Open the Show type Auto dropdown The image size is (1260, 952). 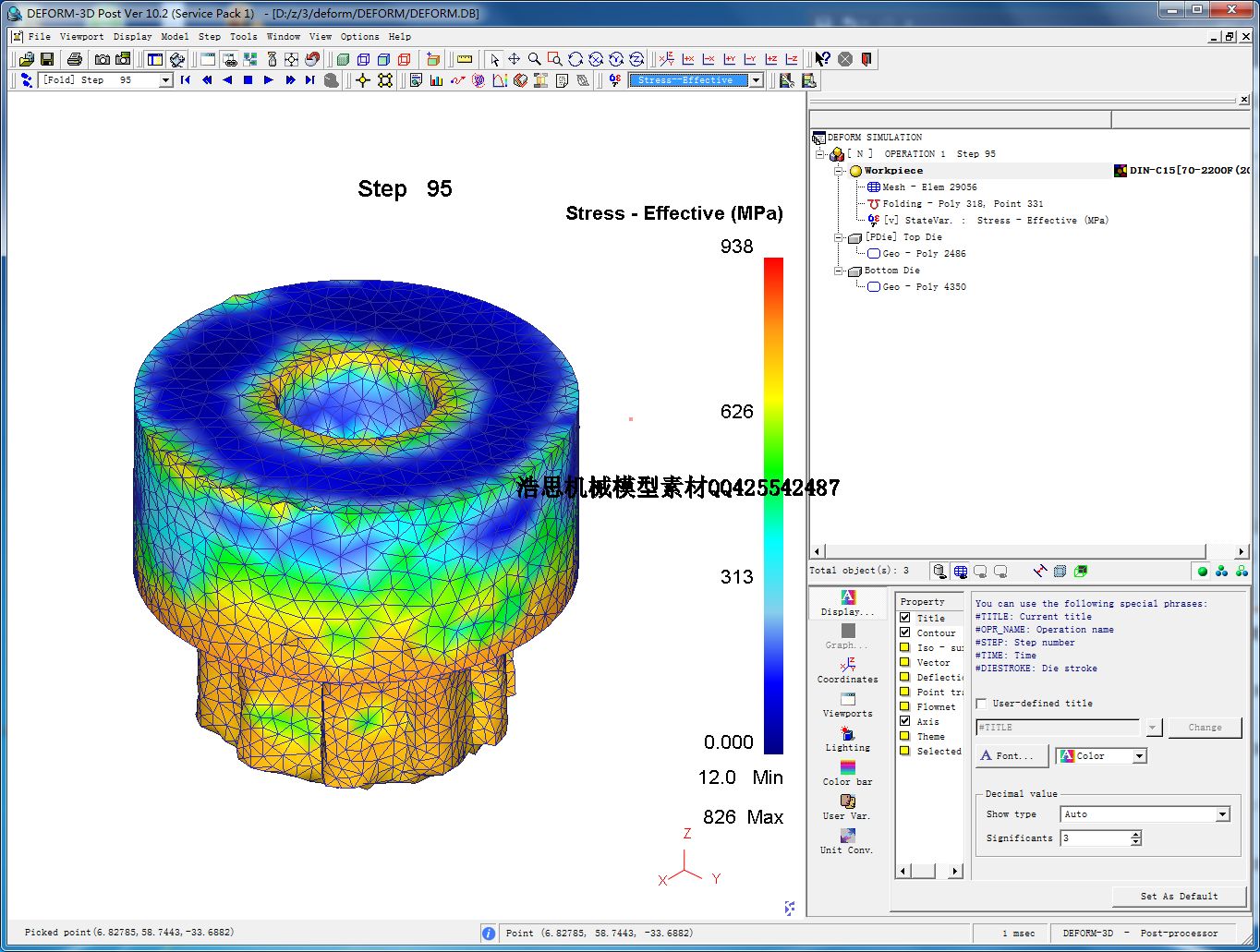click(1222, 814)
